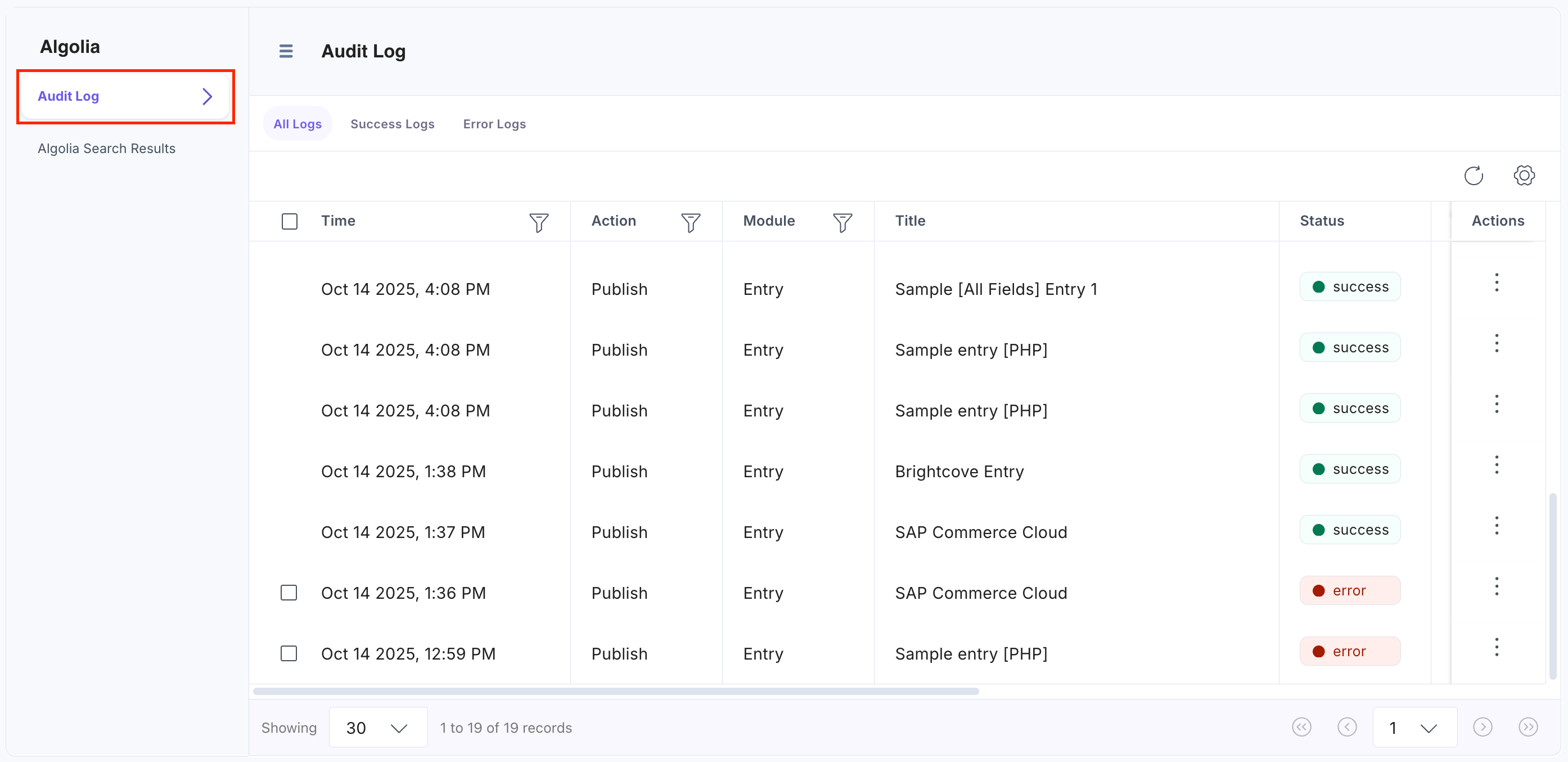This screenshot has width=1568, height=762.
Task: Click the refresh logs icon
Action: click(1473, 176)
